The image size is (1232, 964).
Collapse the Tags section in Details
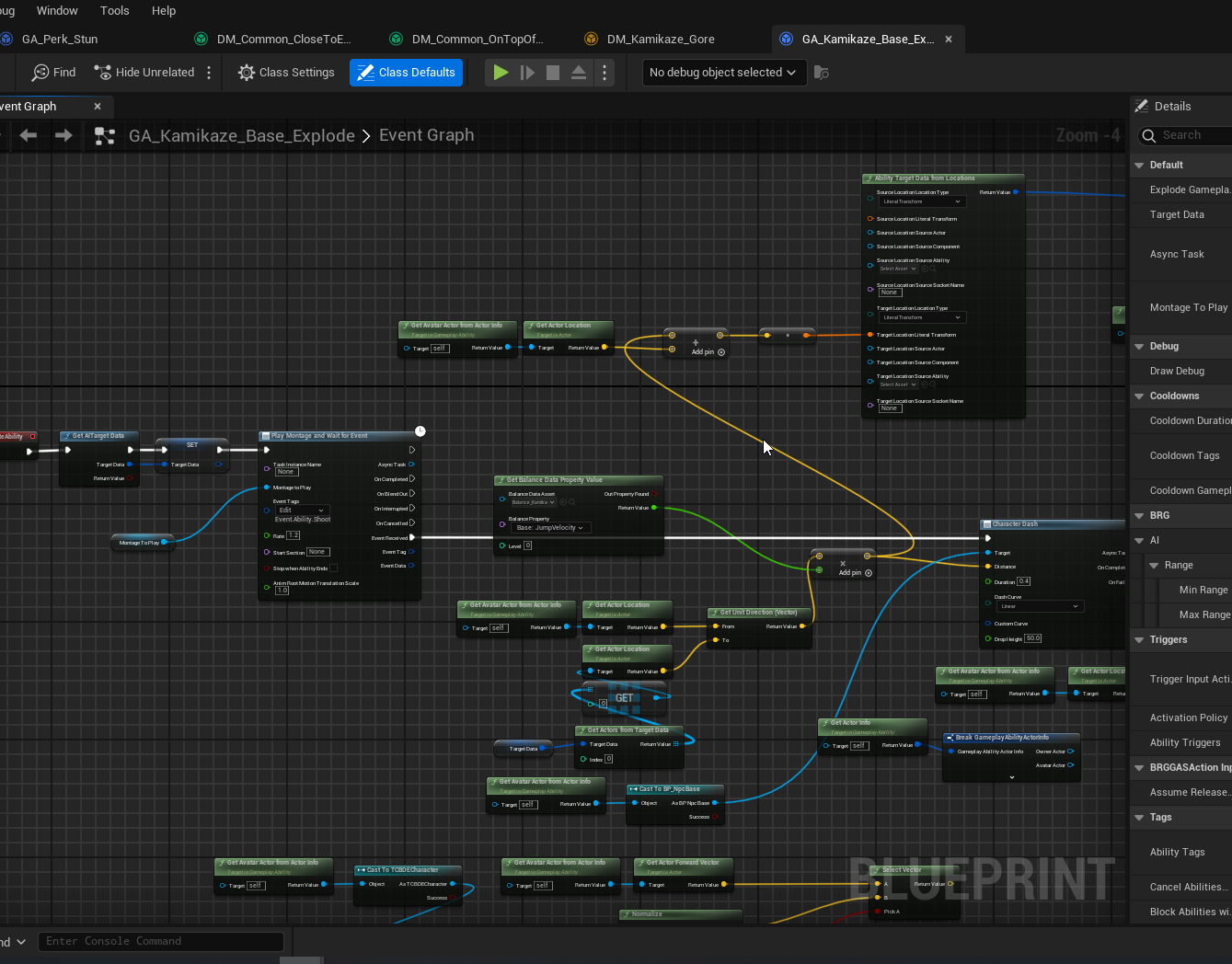[1140, 818]
